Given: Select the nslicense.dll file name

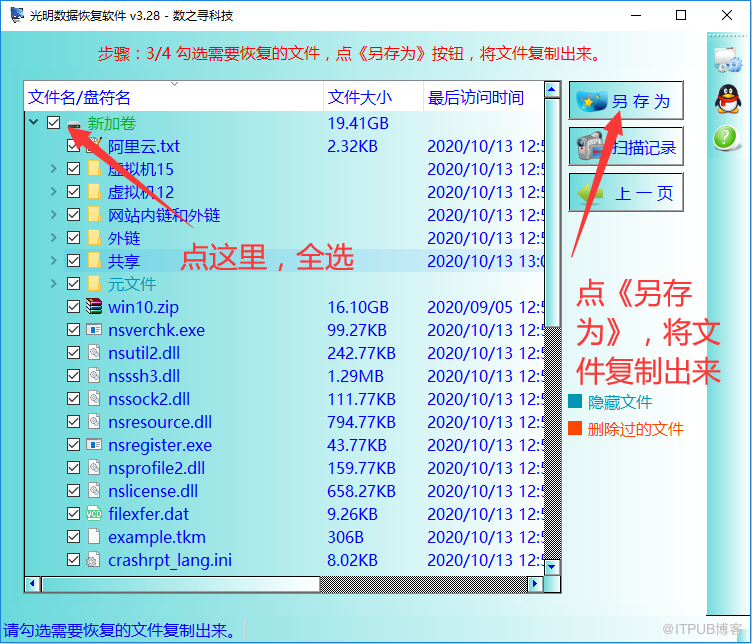Looking at the screenshot, I should coord(153,491).
